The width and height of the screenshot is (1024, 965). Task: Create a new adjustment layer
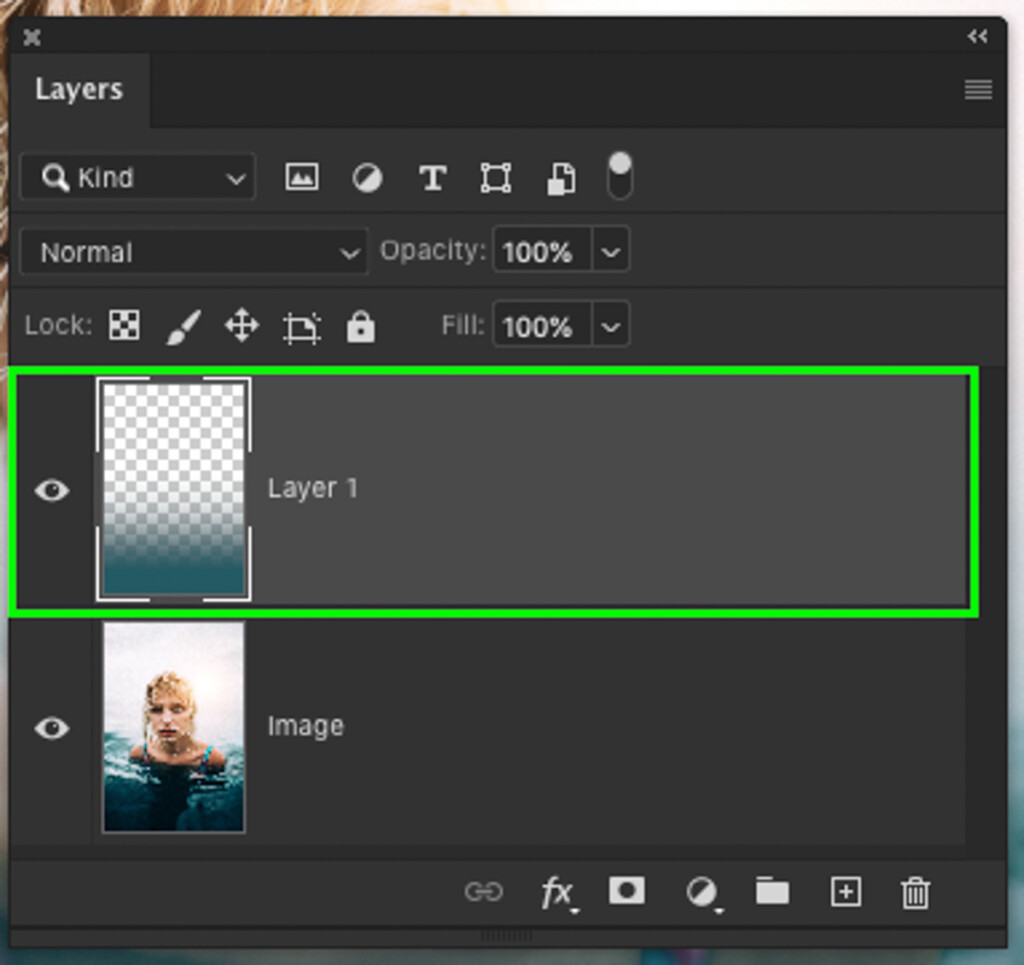tap(699, 891)
